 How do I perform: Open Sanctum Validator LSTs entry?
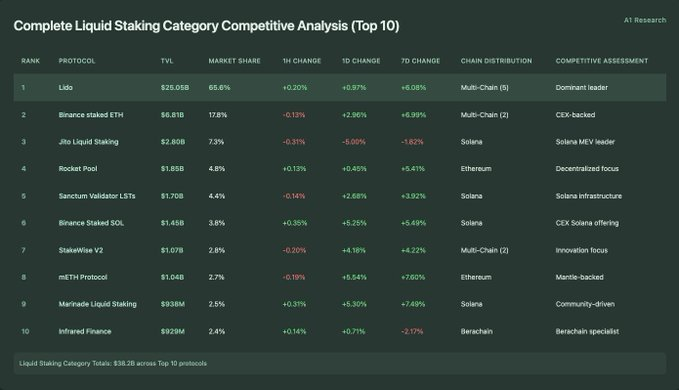click(x=97, y=196)
